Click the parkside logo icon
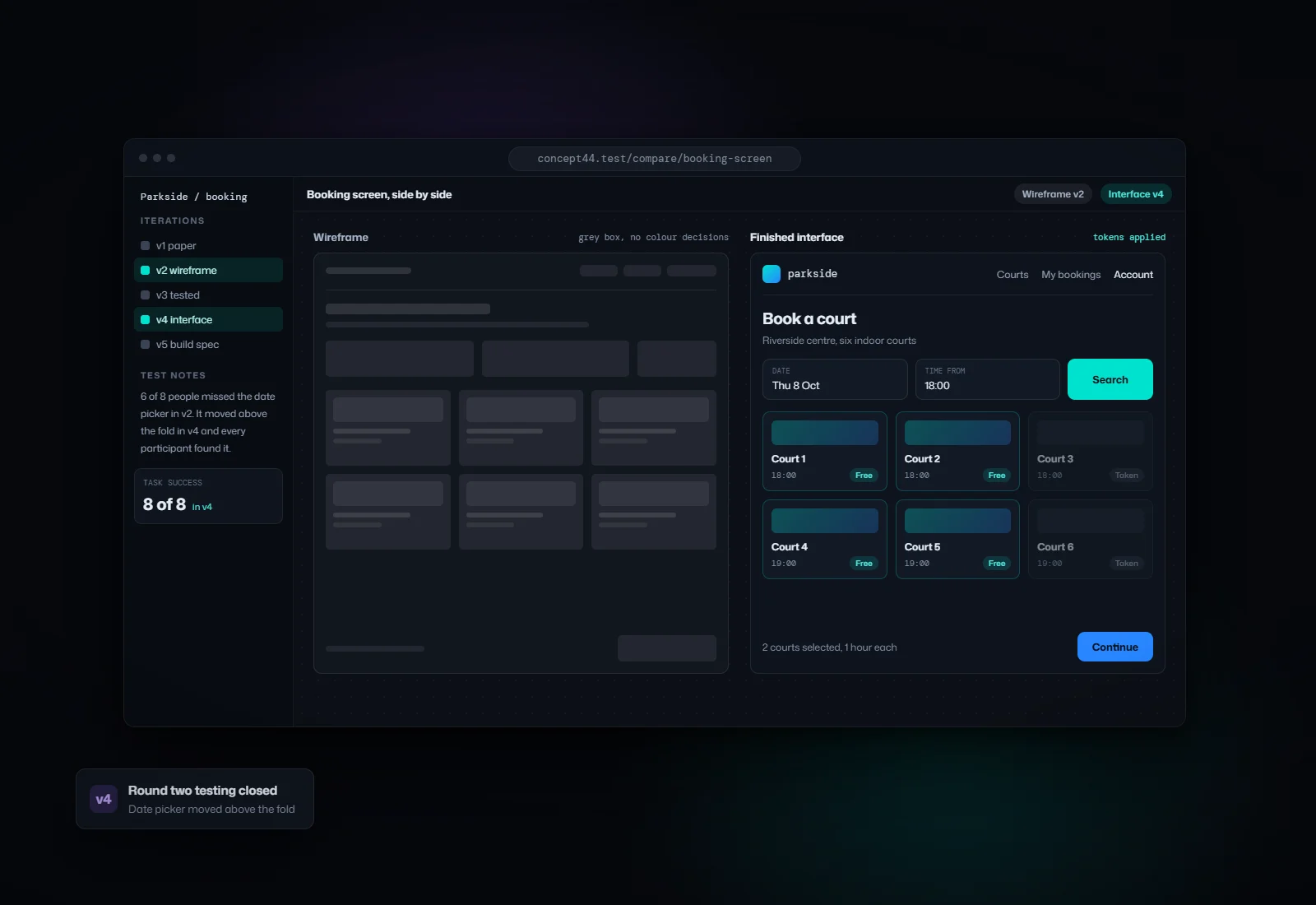This screenshot has width=1316, height=905. (772, 274)
